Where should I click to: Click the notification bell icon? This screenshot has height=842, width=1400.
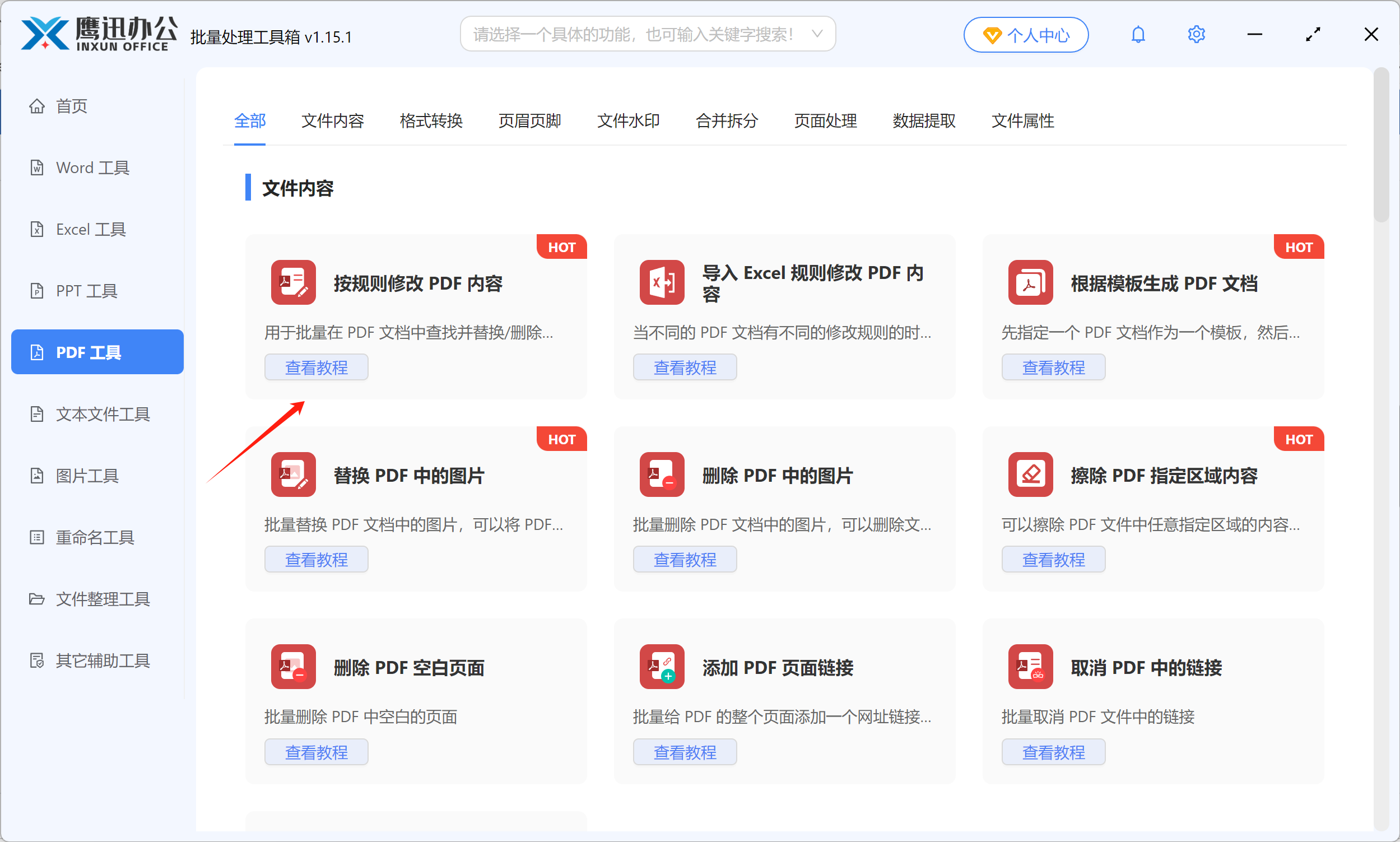1138,35
